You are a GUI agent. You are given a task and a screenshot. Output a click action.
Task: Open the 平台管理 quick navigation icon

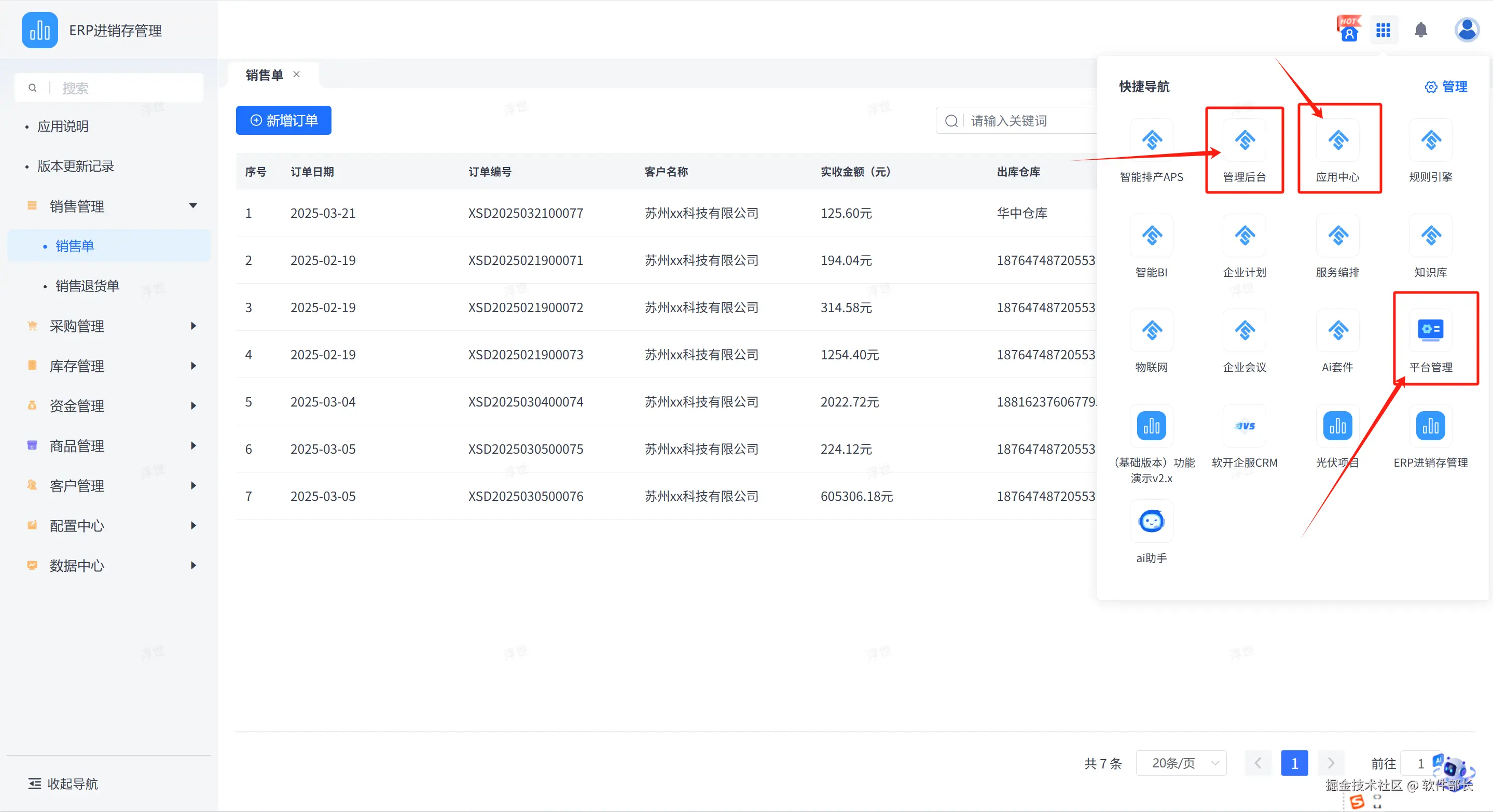1430,331
